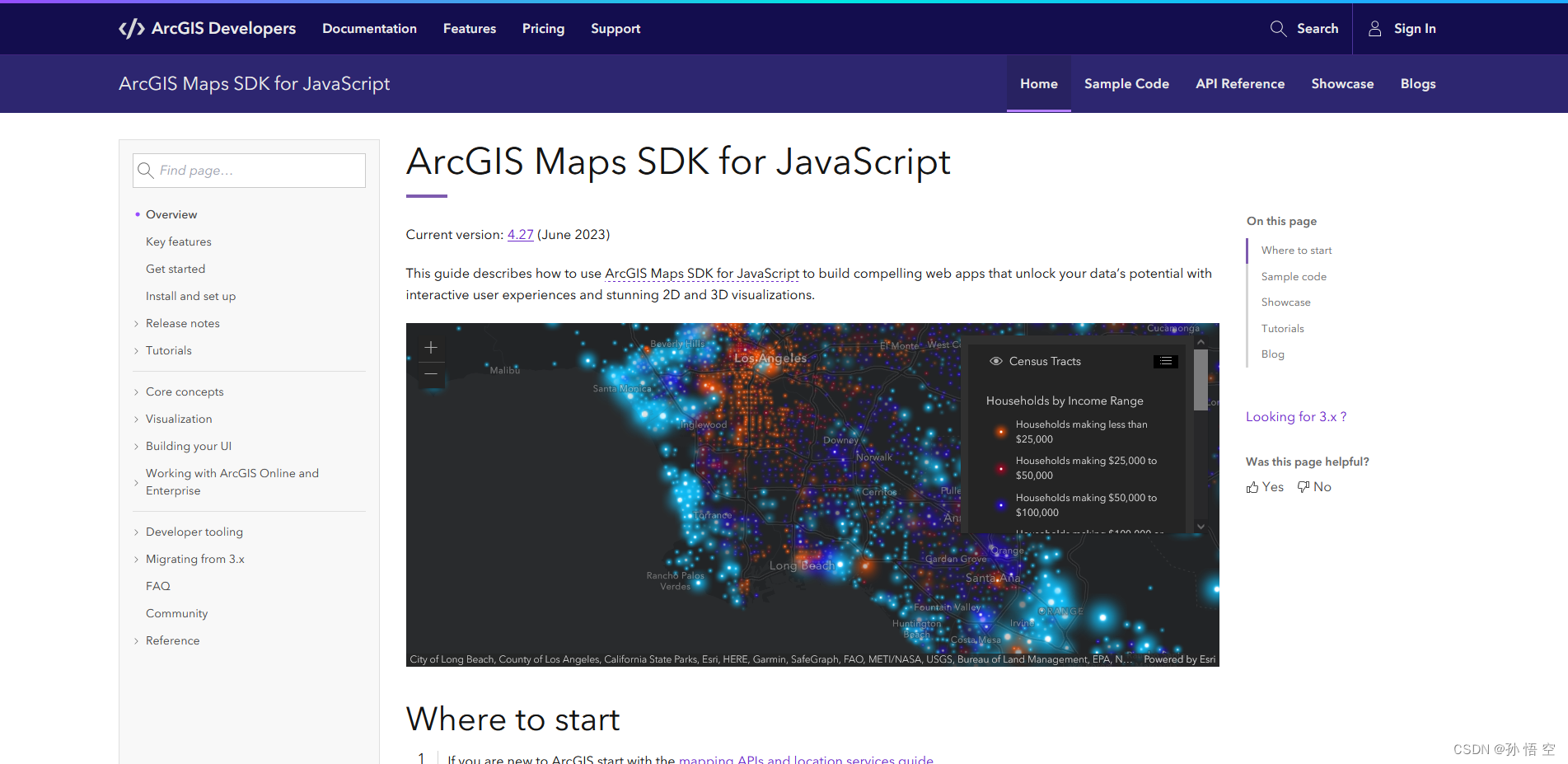Open the Census Tracts legend menu icon
Viewport: 1568px width, 764px height.
coord(1165,361)
